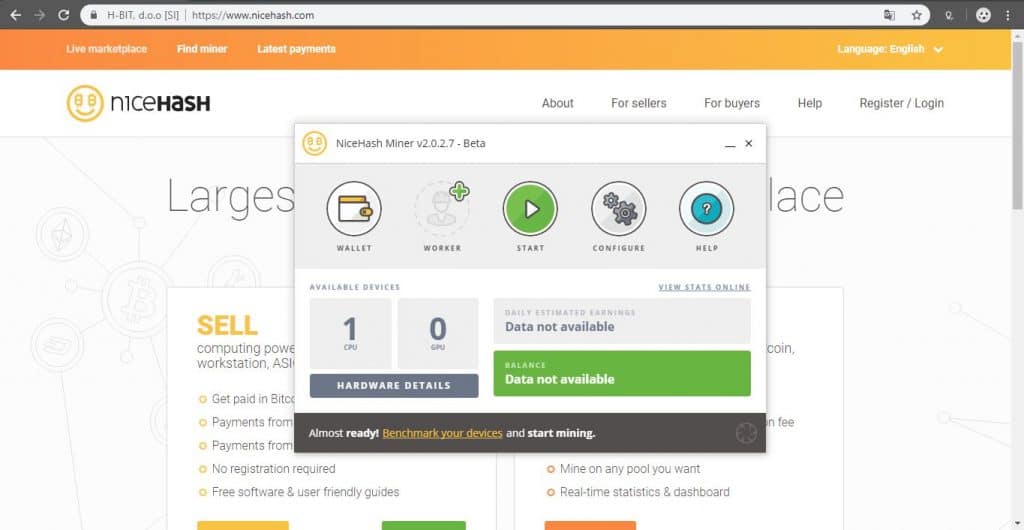
Task: Open the Configure gears icon
Action: 618,209
